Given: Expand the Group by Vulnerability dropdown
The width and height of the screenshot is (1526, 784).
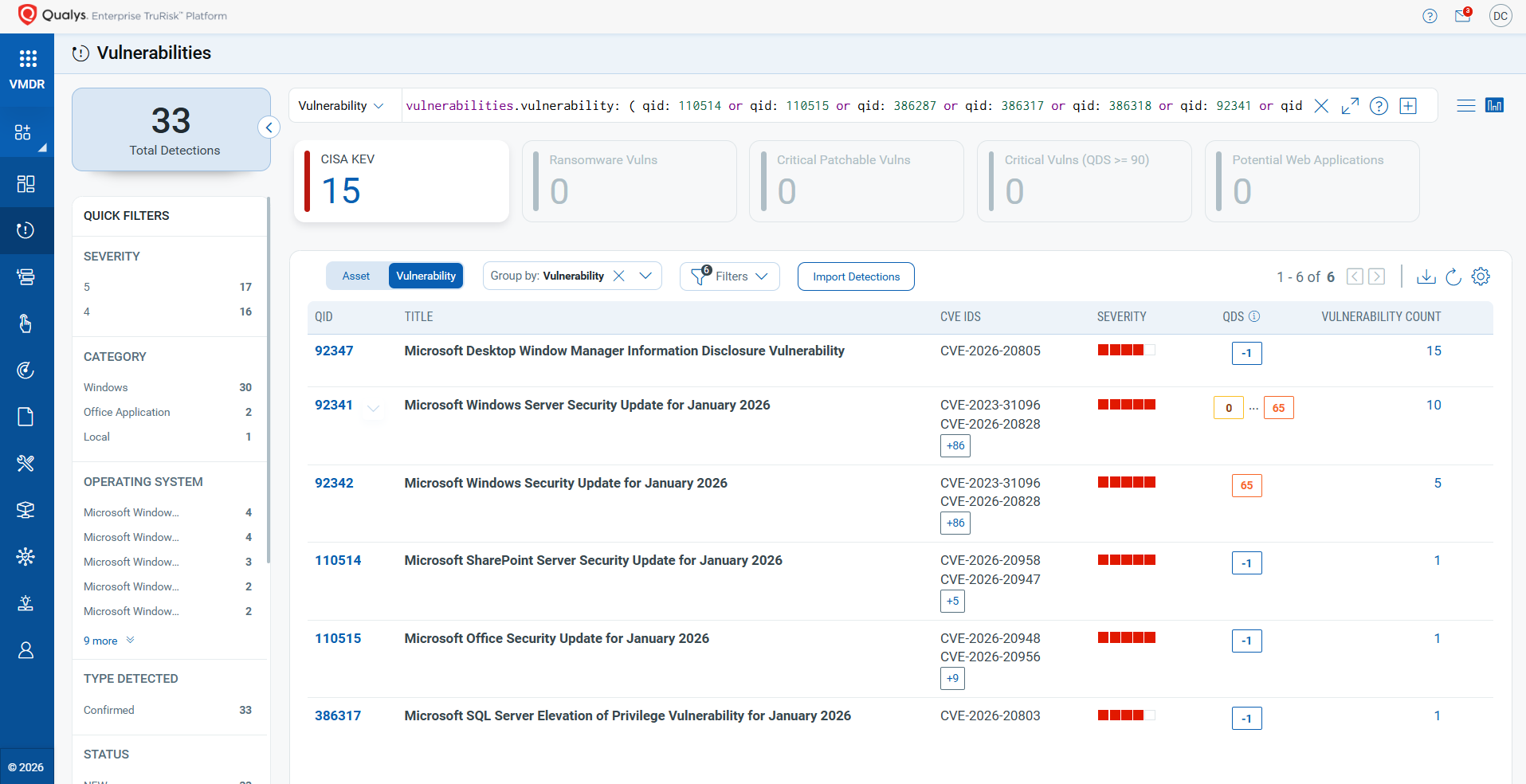Looking at the screenshot, I should tap(645, 276).
